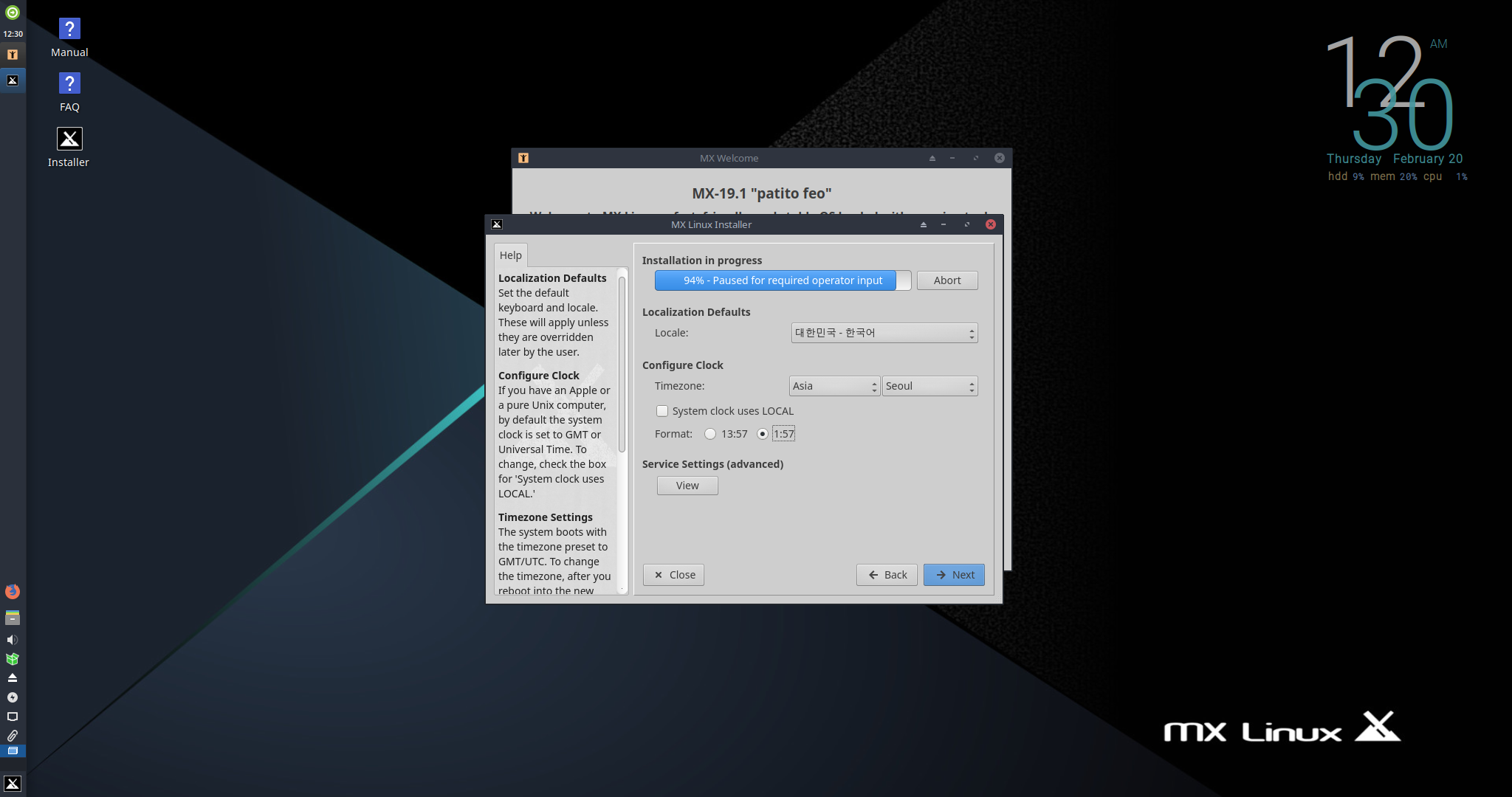This screenshot has width=1512, height=797.
Task: Click the 'Installation in progress' label
Action: 702,261
